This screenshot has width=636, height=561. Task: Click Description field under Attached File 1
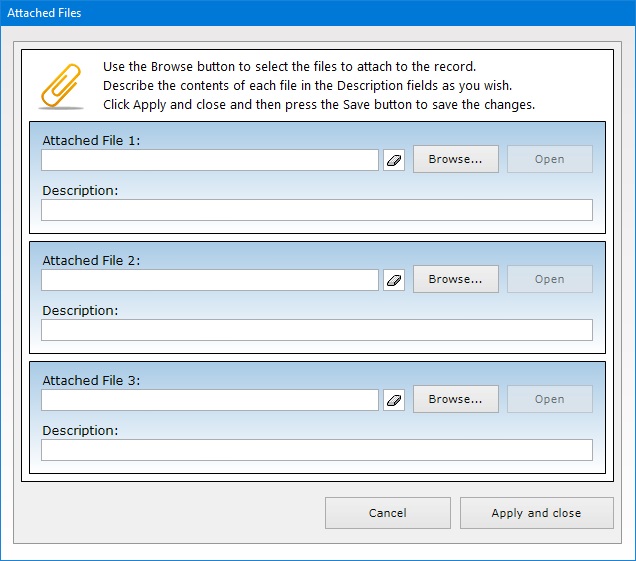[316, 210]
